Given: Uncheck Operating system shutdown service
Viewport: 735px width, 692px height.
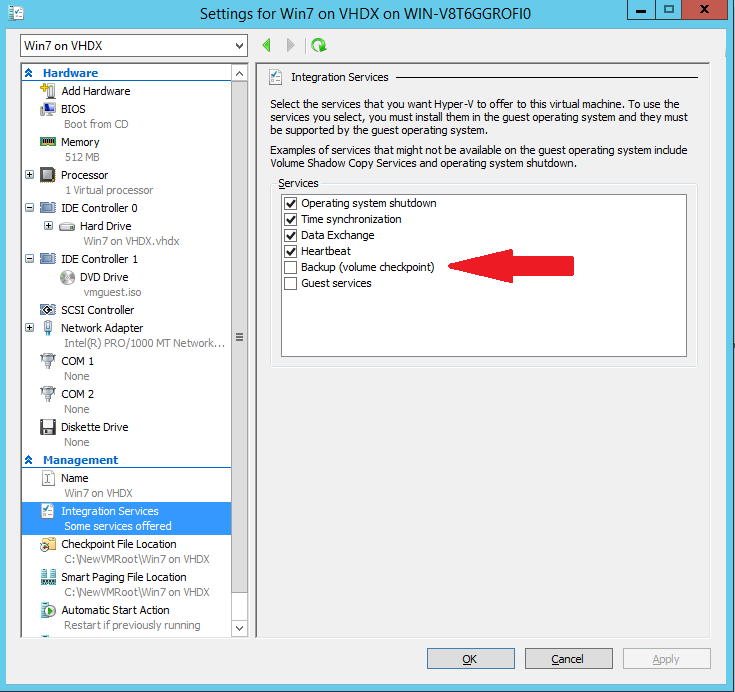Looking at the screenshot, I should click(x=291, y=203).
